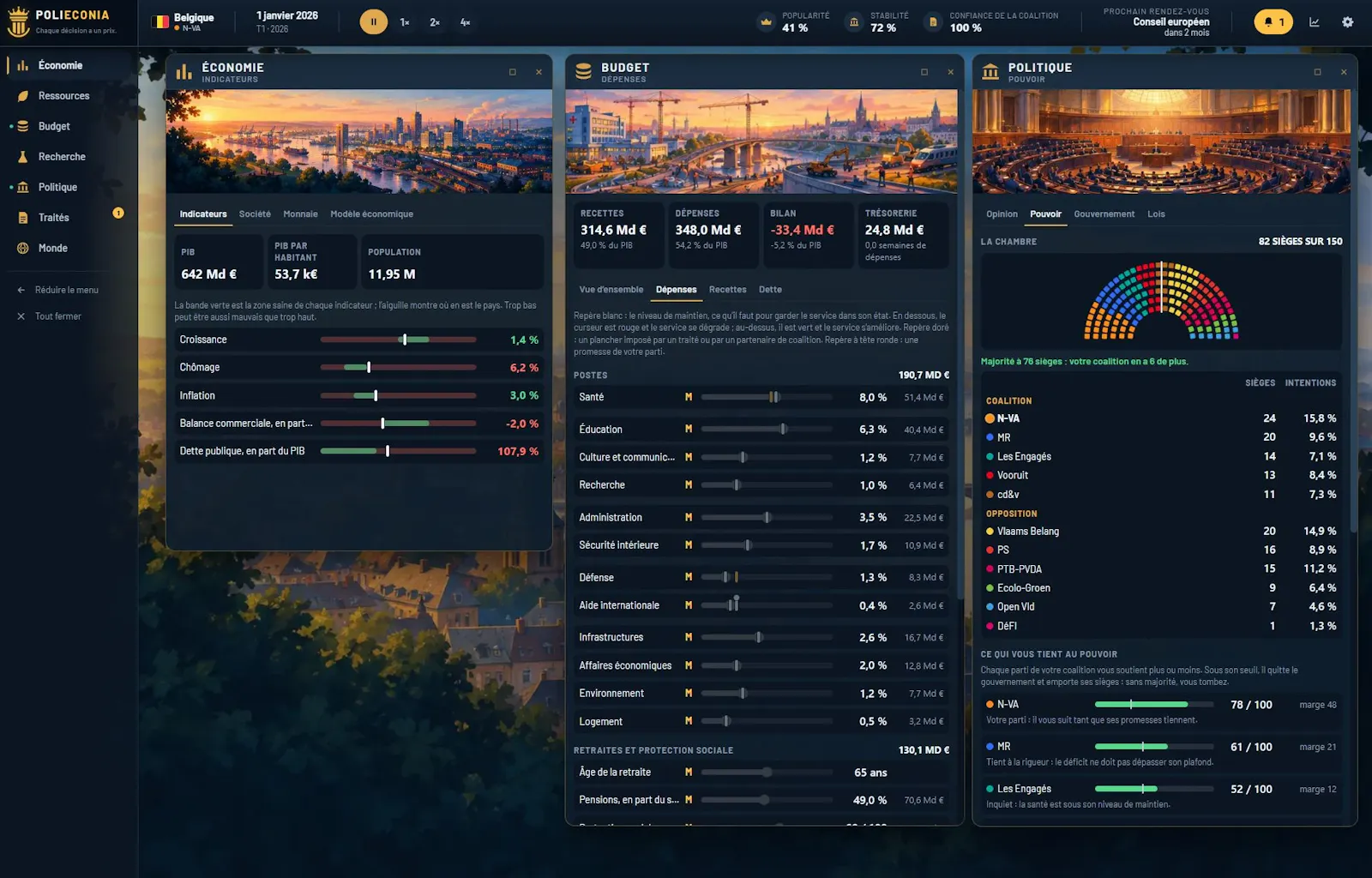Select the Ecolo-Groen party row

click(1161, 588)
